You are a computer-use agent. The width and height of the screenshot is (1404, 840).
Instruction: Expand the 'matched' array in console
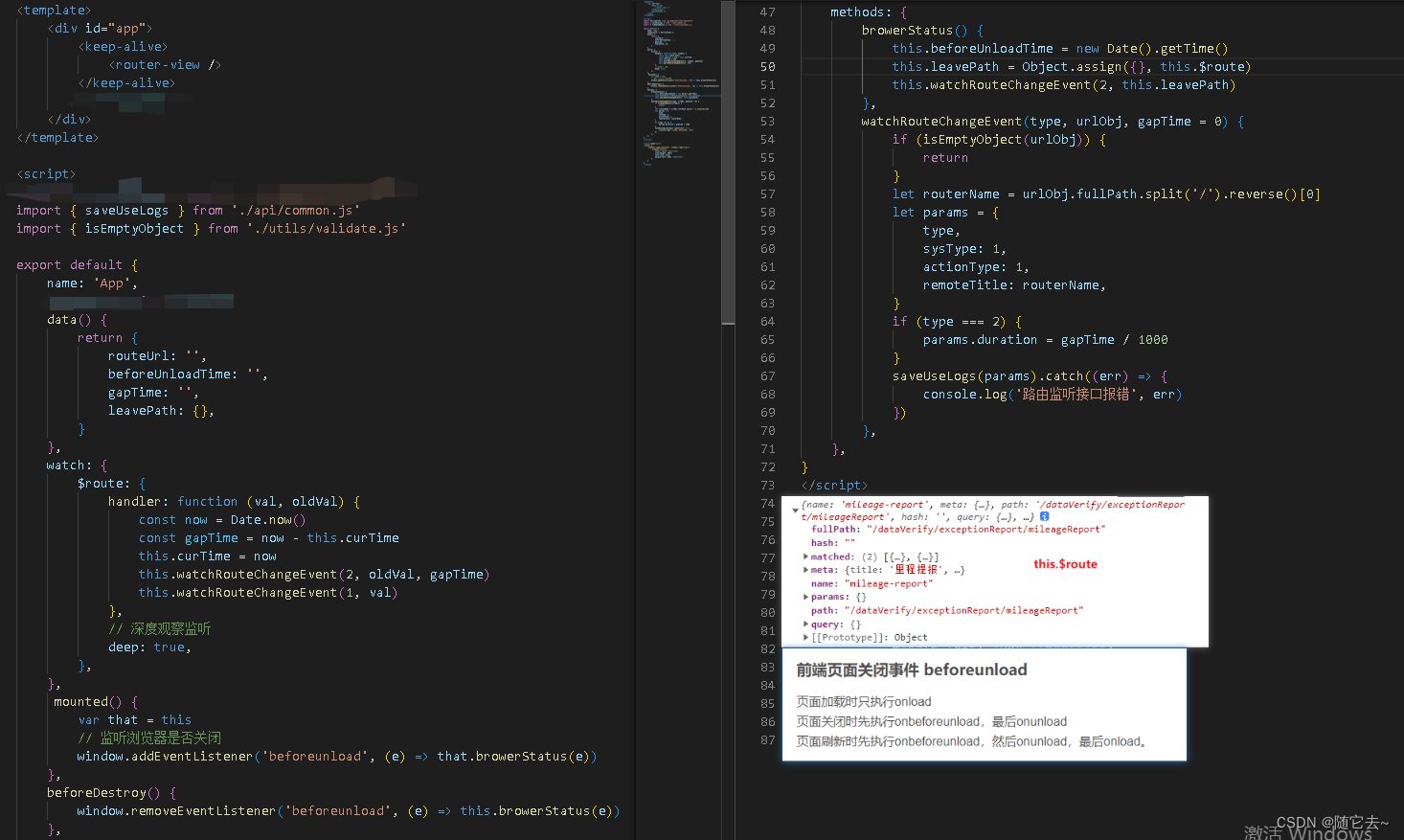pyautogui.click(x=805, y=556)
